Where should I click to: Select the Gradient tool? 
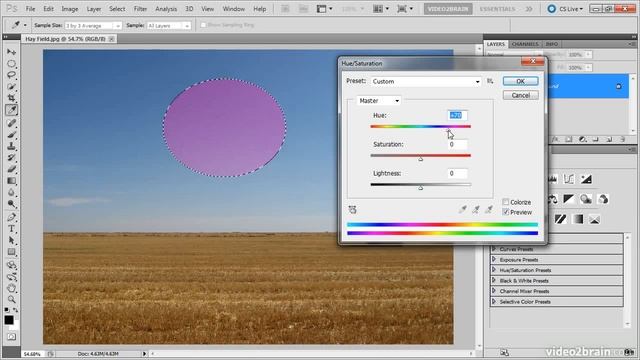[x=11, y=180]
